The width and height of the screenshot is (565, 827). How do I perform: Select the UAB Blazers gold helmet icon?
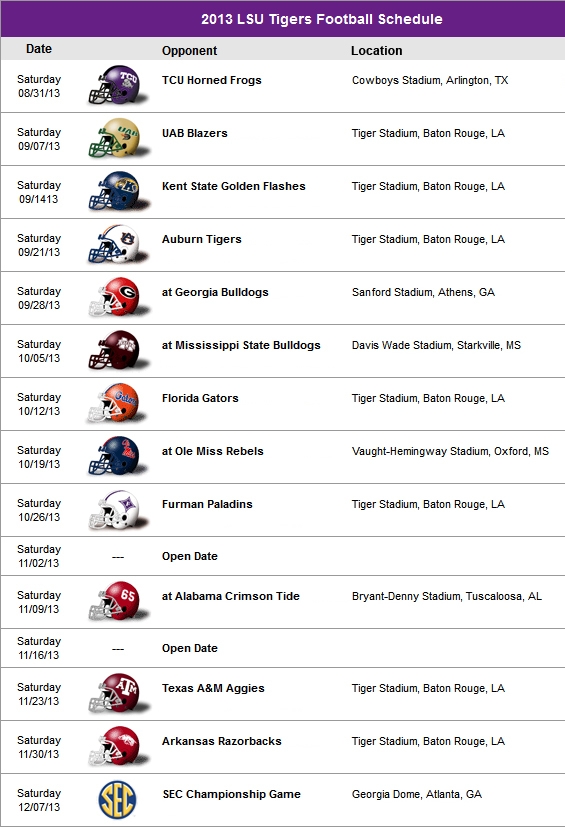coord(117,138)
